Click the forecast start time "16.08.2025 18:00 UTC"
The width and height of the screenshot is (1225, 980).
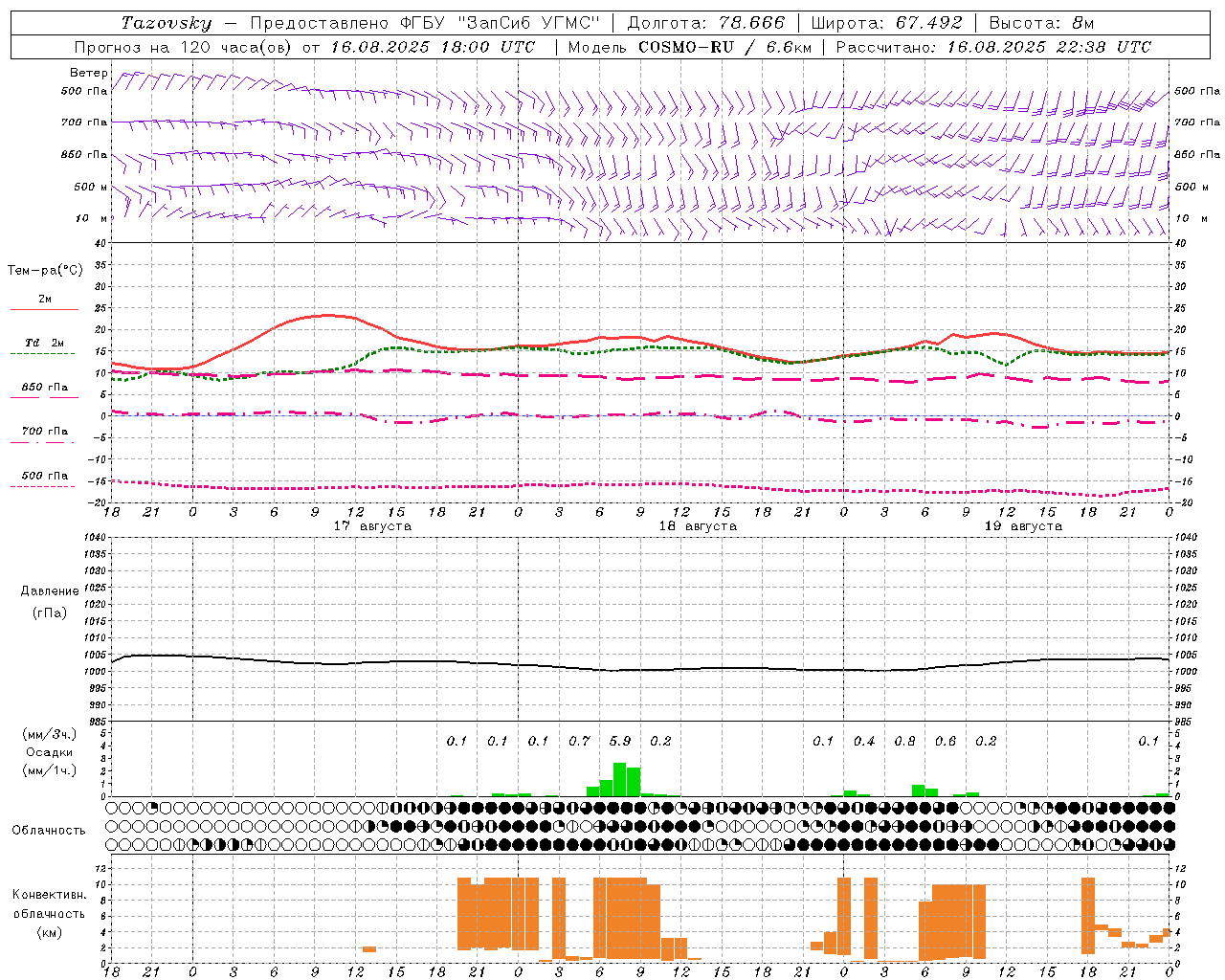(433, 47)
